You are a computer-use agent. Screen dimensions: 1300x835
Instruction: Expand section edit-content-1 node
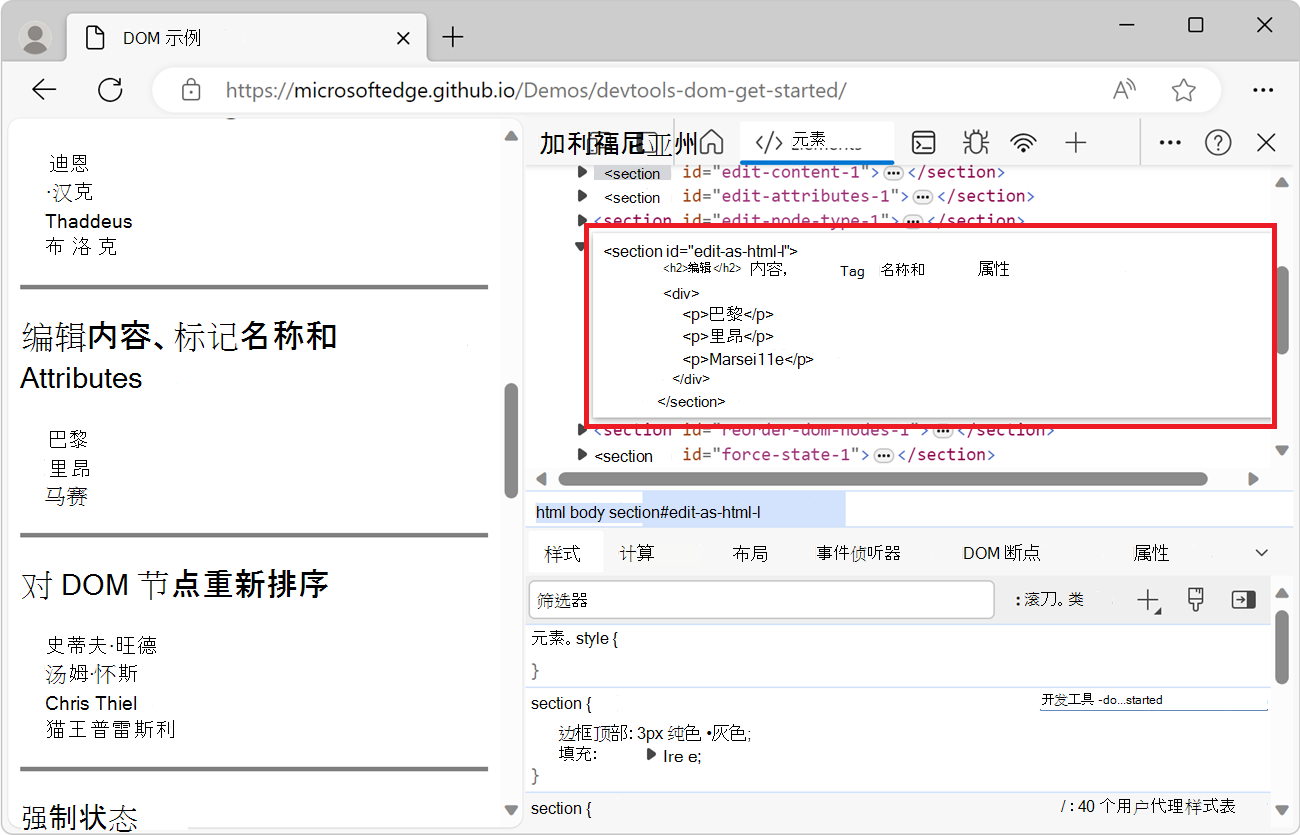click(583, 172)
